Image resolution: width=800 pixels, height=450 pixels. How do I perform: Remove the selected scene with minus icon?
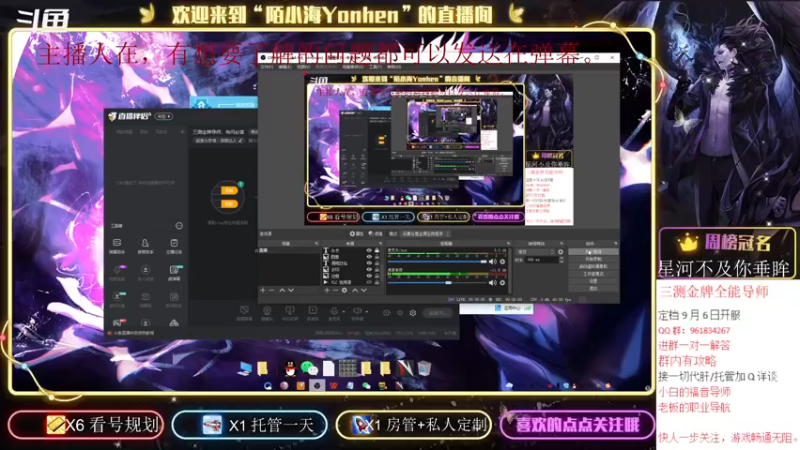pos(271,290)
